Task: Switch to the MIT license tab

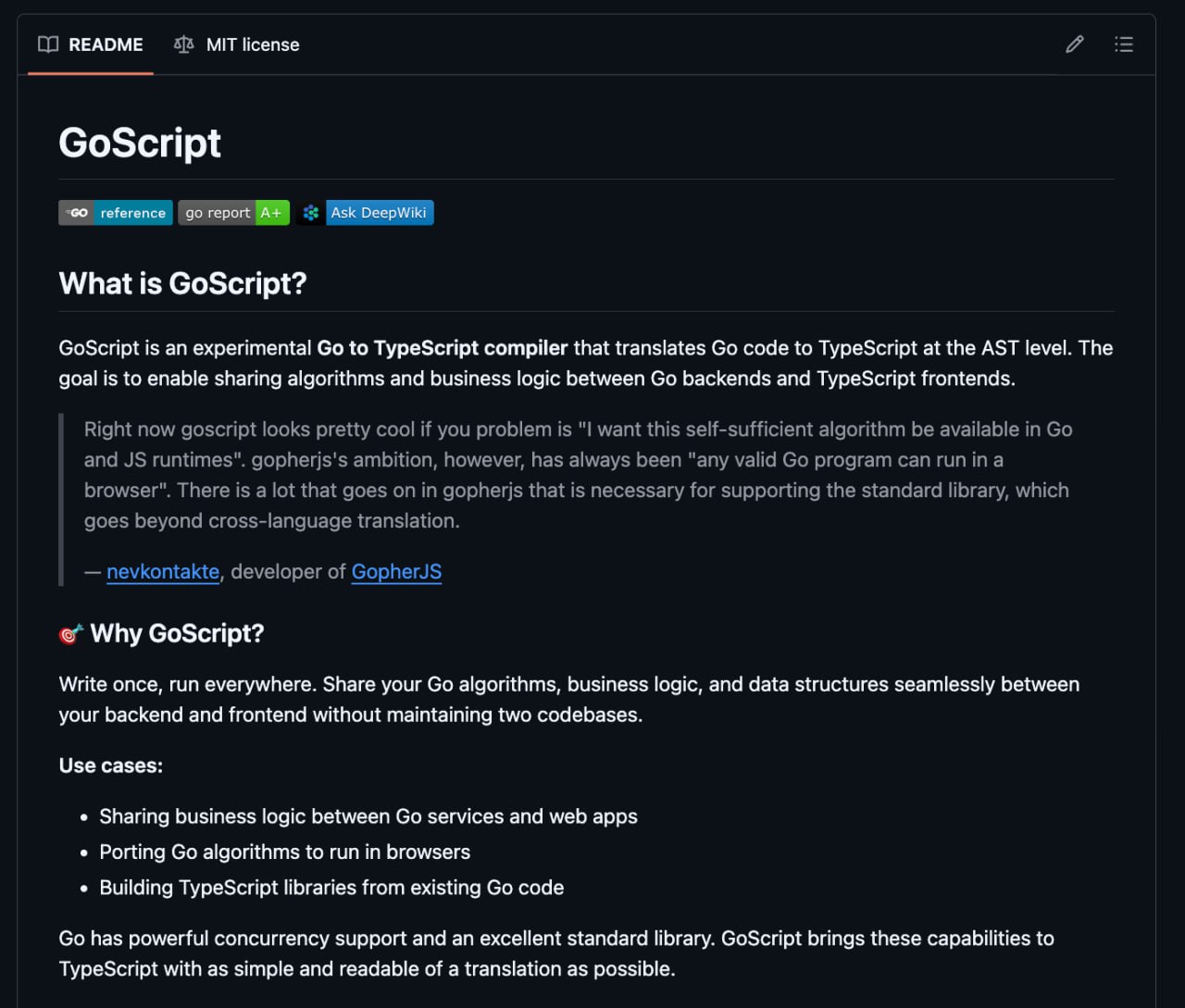Action: [252, 44]
